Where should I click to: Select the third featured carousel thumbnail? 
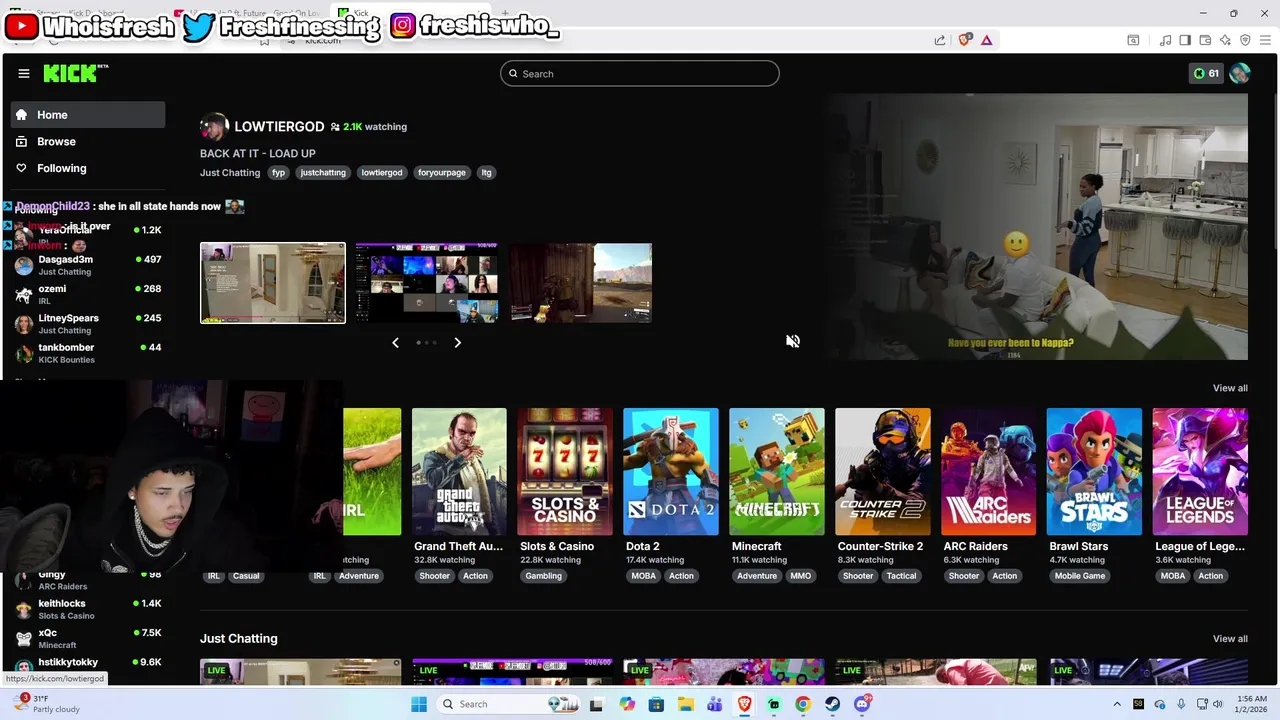pyautogui.click(x=581, y=283)
